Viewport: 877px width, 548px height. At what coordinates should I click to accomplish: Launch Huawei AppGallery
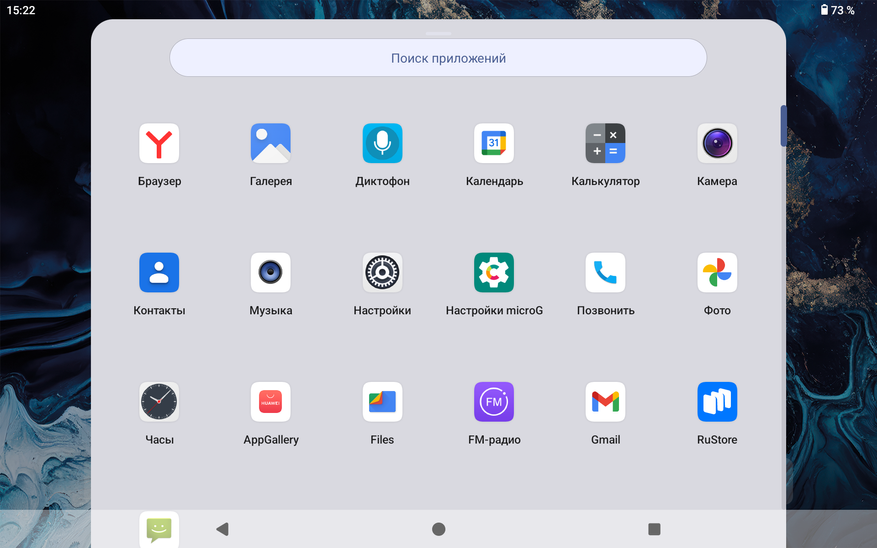pos(271,402)
